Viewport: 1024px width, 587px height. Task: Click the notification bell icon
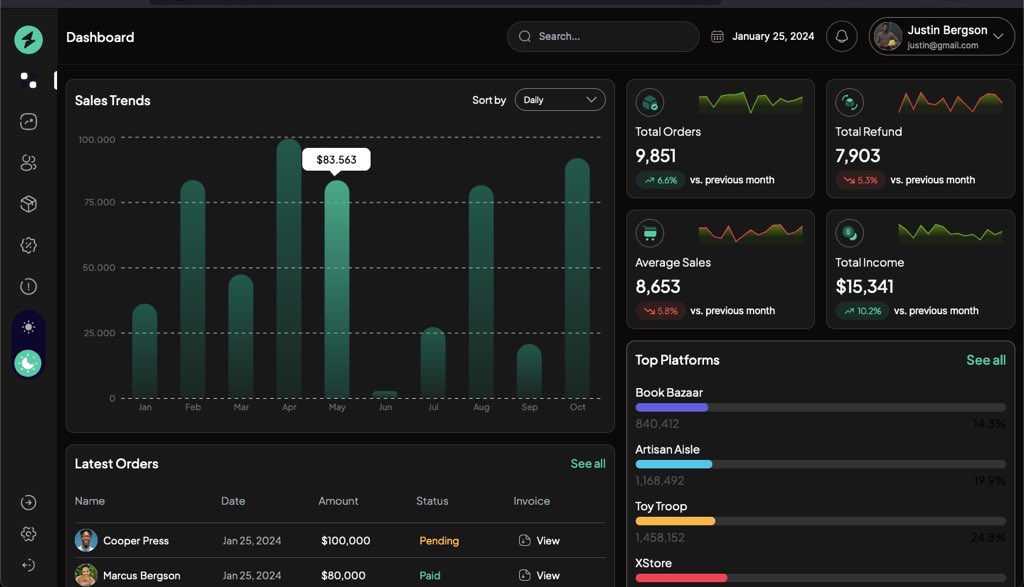coord(842,37)
